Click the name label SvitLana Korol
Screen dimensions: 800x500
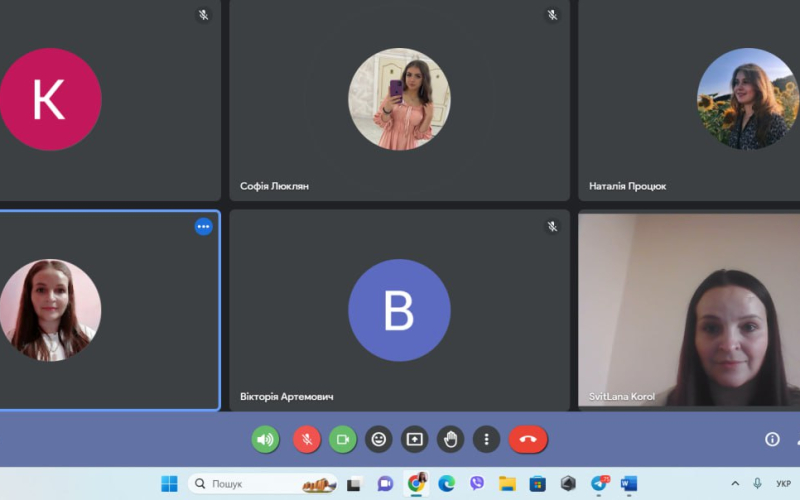pos(621,396)
